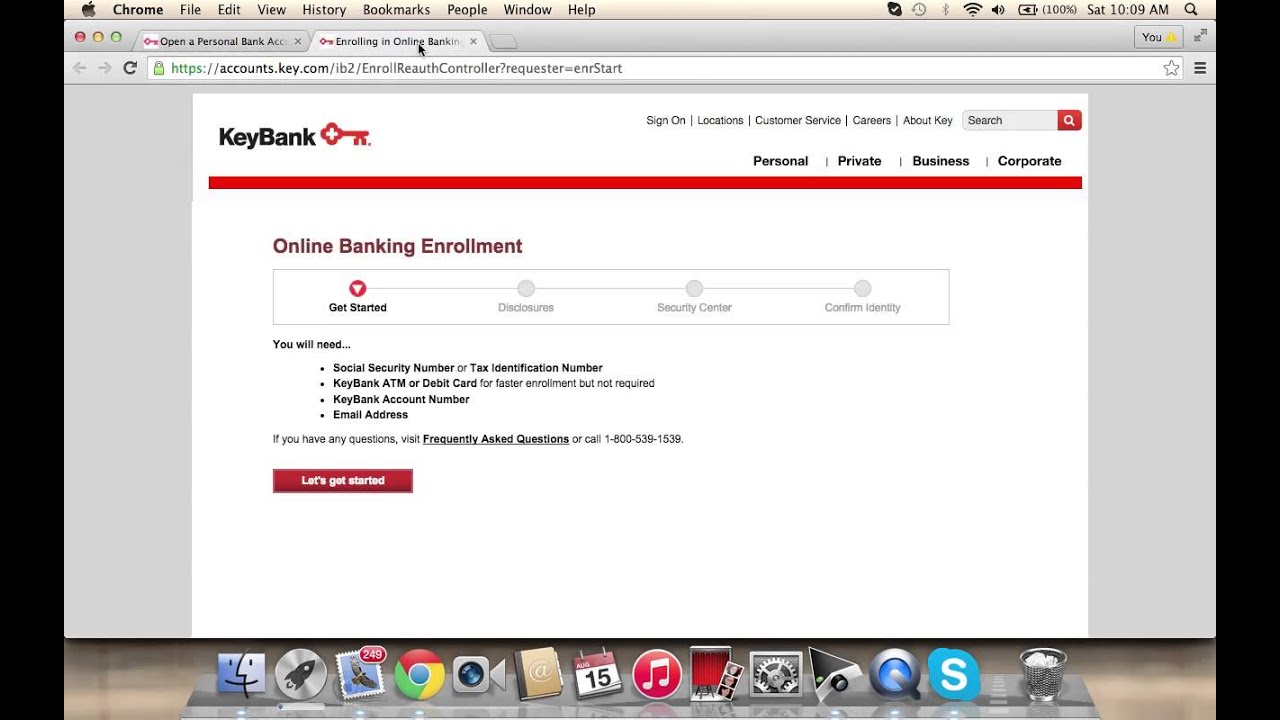Open a new tab with the tab button
1280x720 pixels.
(504, 41)
